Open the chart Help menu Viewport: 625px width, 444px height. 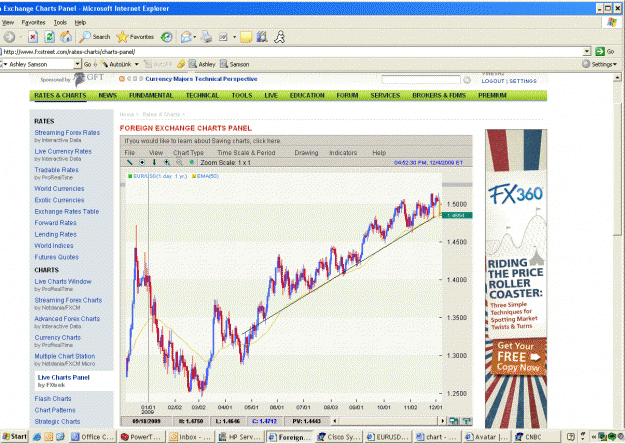(379, 153)
